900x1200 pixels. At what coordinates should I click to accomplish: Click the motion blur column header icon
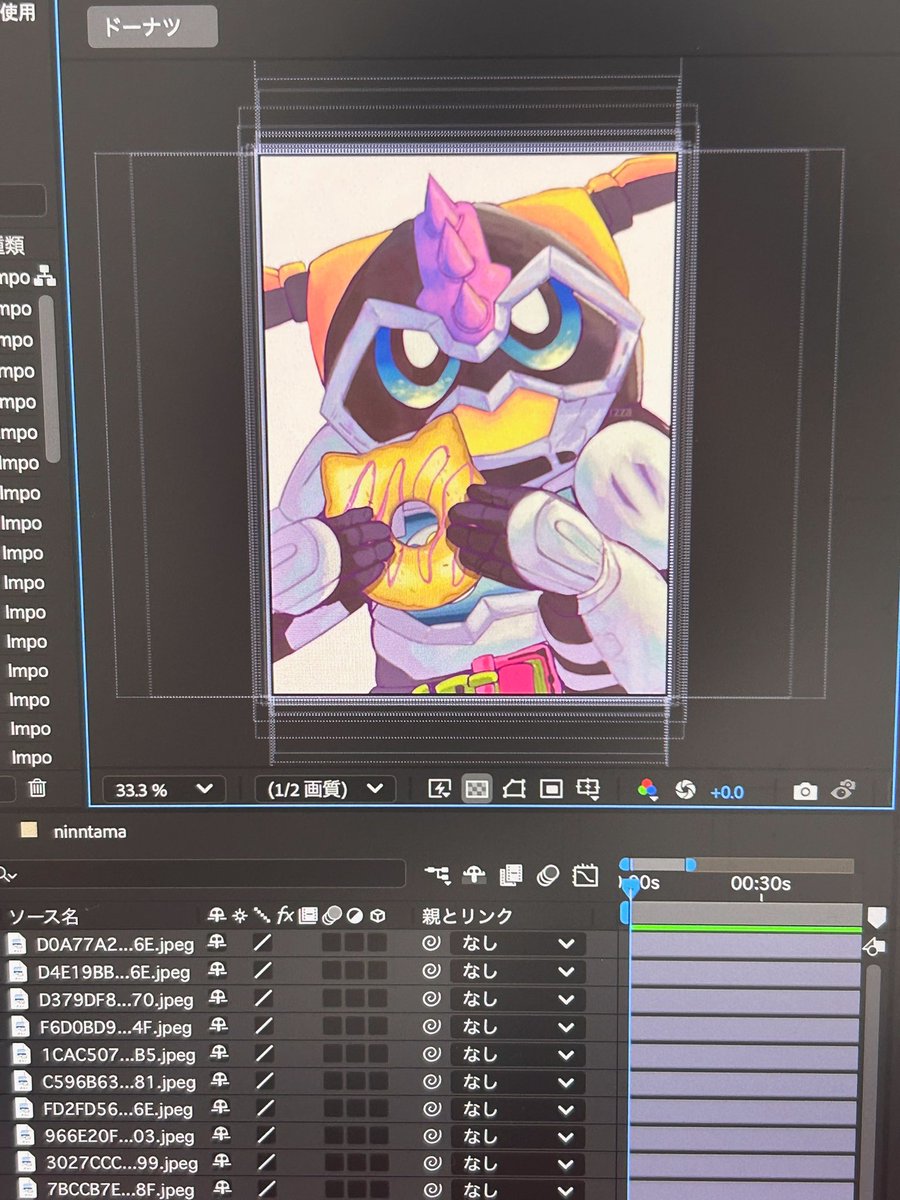[x=331, y=914]
